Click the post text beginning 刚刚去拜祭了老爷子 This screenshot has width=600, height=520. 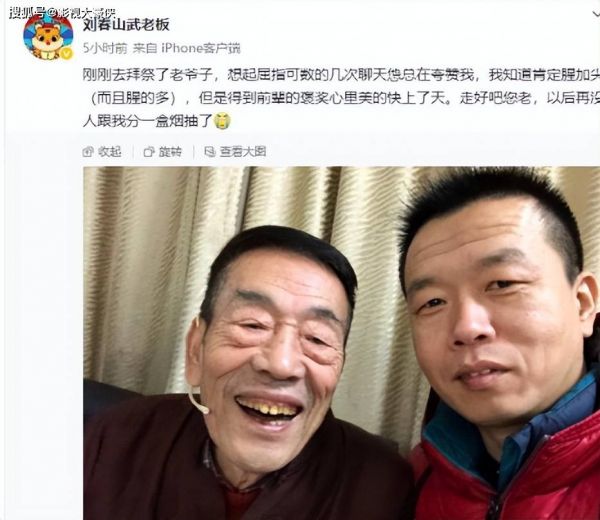tap(341, 98)
